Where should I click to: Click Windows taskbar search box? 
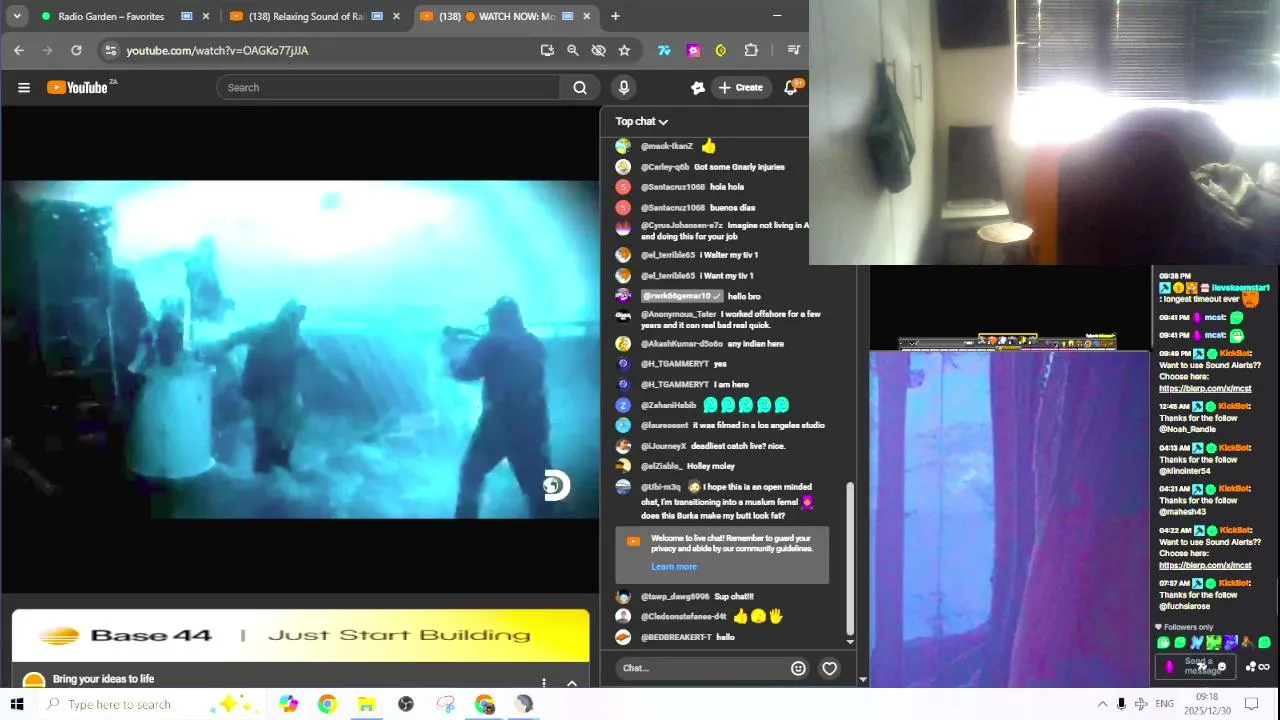[150, 705]
